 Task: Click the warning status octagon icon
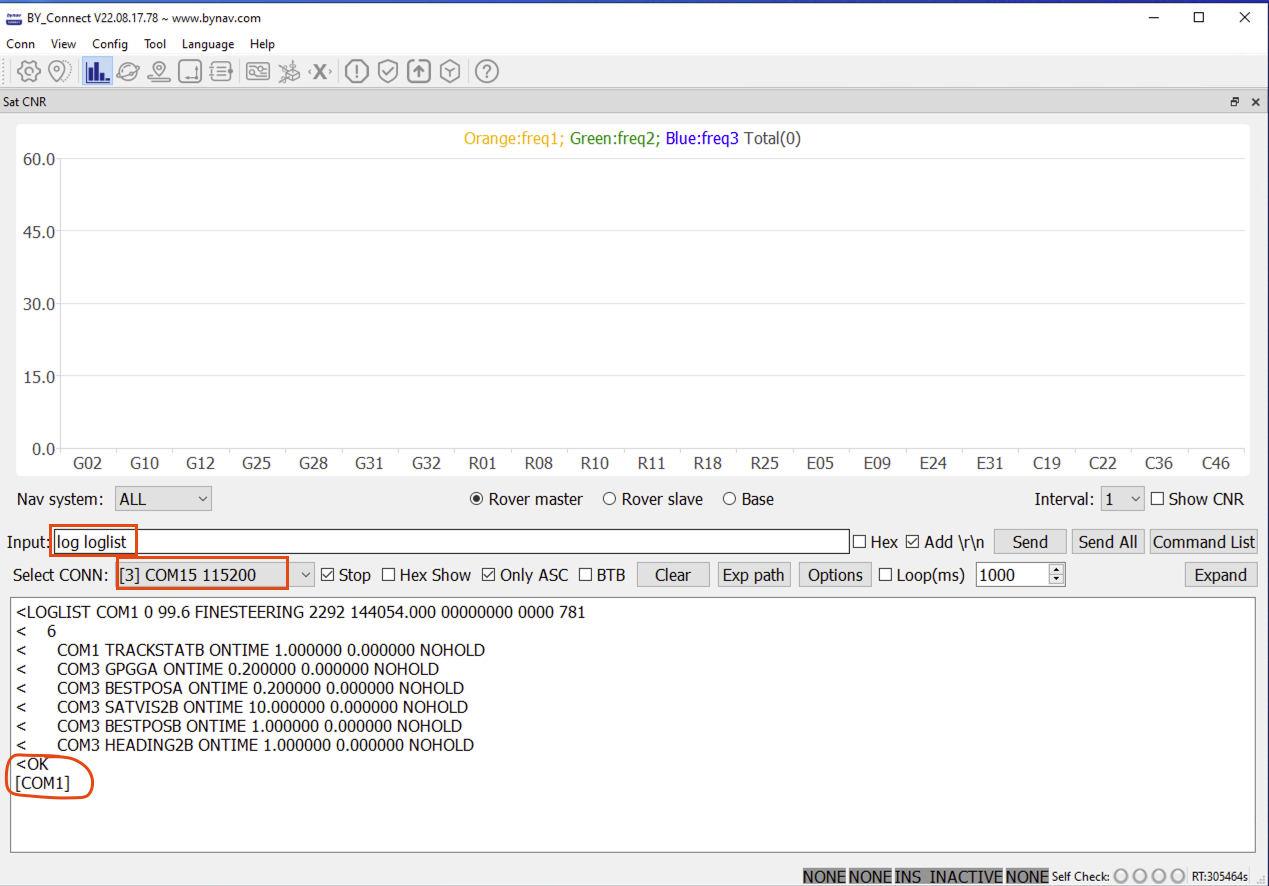pos(356,71)
